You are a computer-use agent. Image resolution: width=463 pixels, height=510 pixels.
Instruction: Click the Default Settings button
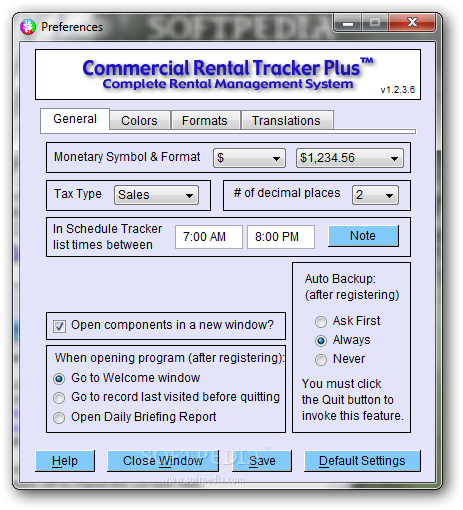[362, 461]
